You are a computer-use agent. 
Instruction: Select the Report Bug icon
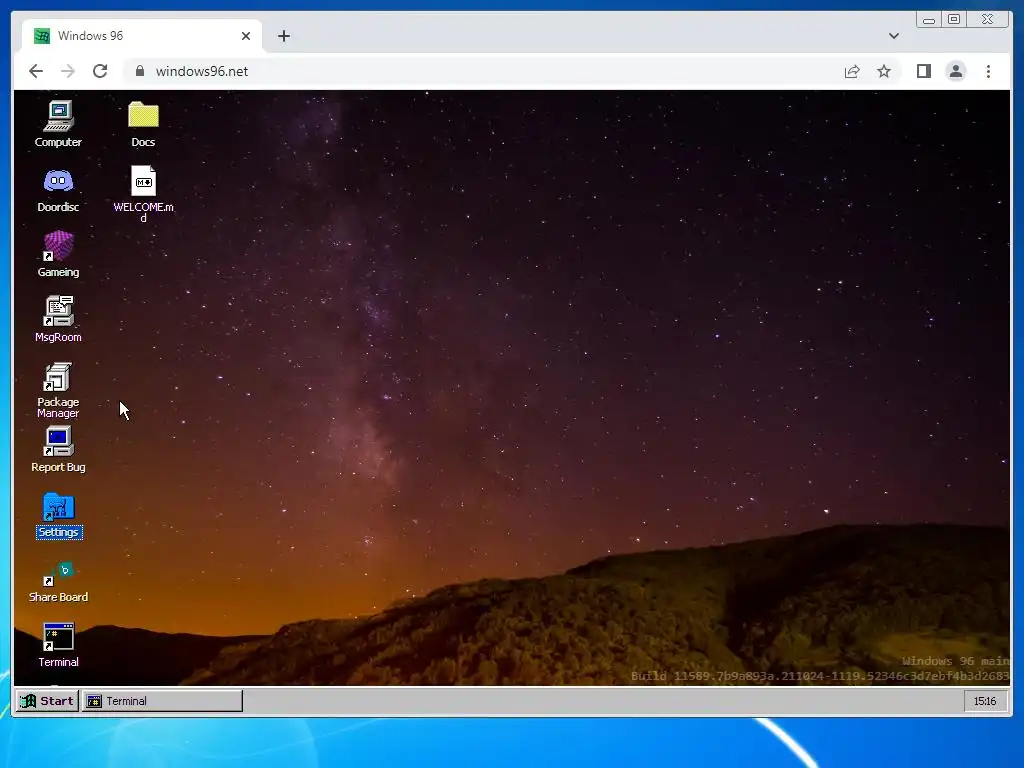pos(58,449)
